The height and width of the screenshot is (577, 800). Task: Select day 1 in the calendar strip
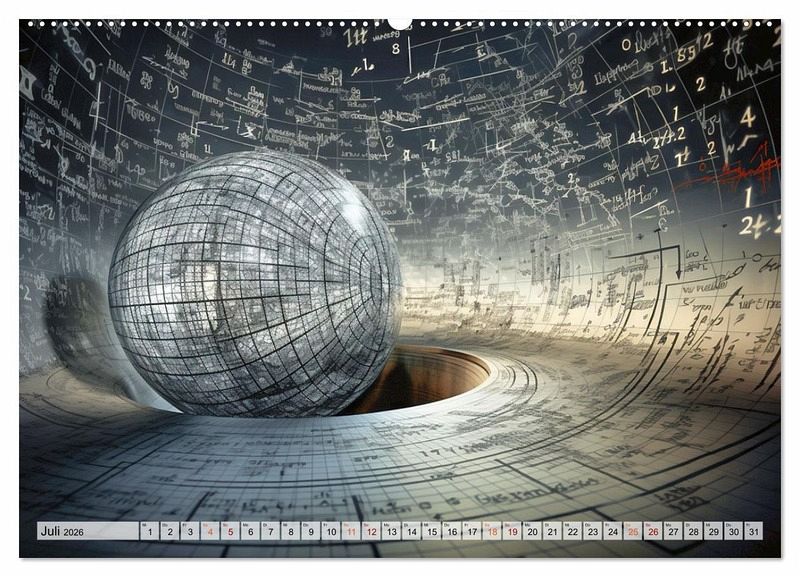point(149,532)
